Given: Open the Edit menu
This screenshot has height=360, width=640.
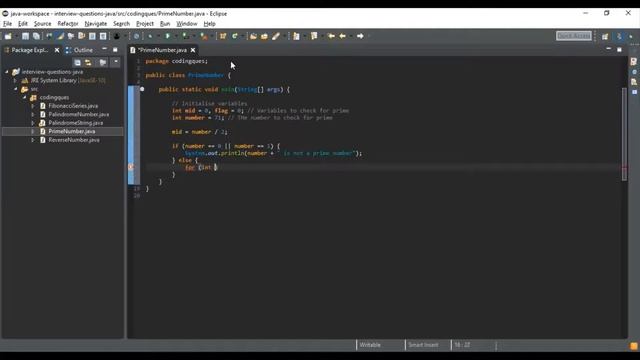Looking at the screenshot, I should pyautogui.click(x=23, y=24).
